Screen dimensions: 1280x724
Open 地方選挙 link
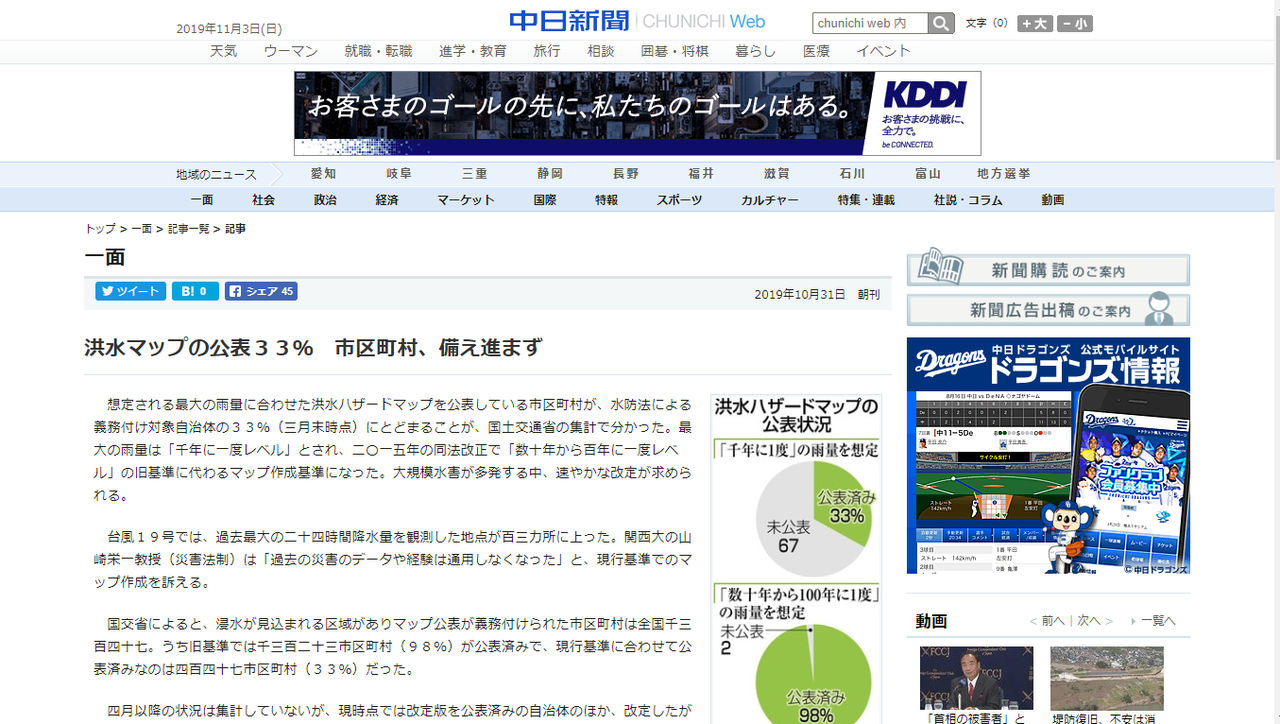point(1004,174)
